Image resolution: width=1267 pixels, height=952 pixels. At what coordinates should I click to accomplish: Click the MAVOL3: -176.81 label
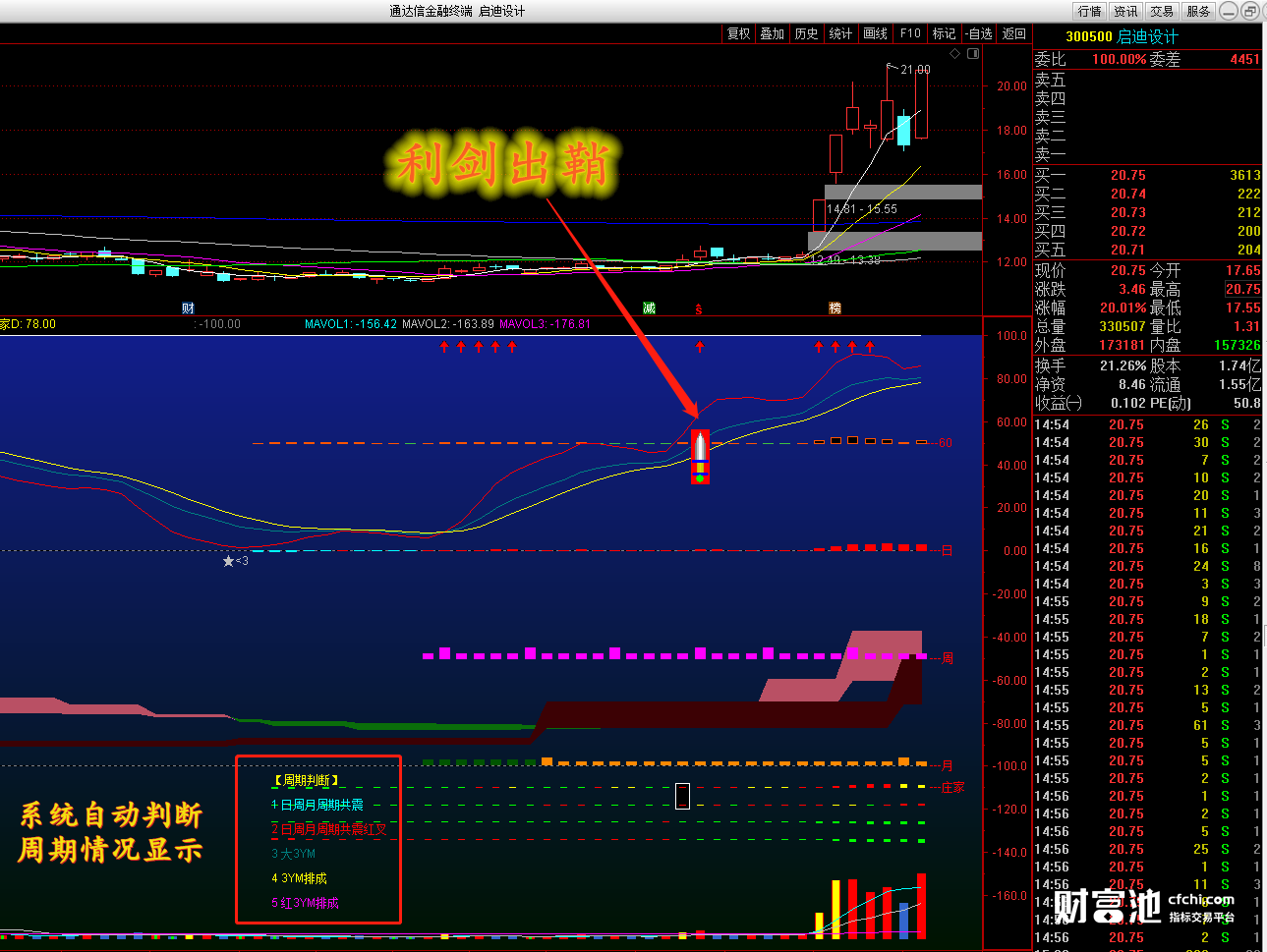click(x=546, y=324)
